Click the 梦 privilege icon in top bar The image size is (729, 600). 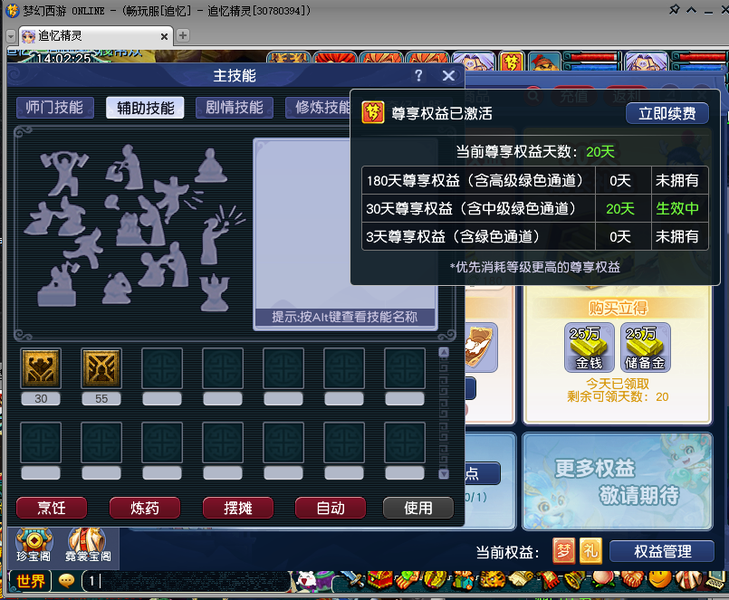click(511, 61)
